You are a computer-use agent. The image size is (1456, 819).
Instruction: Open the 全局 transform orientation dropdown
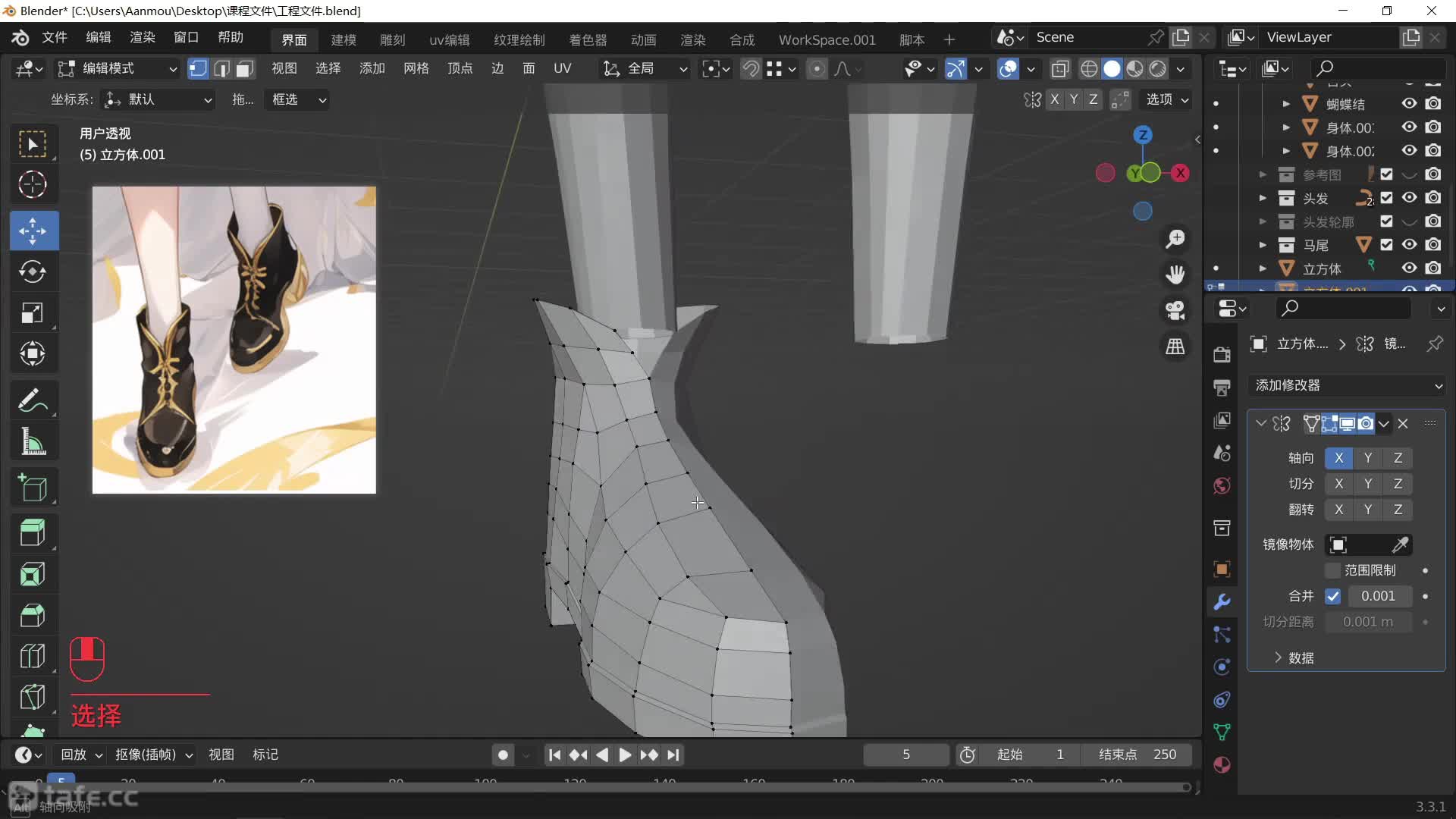click(645, 69)
